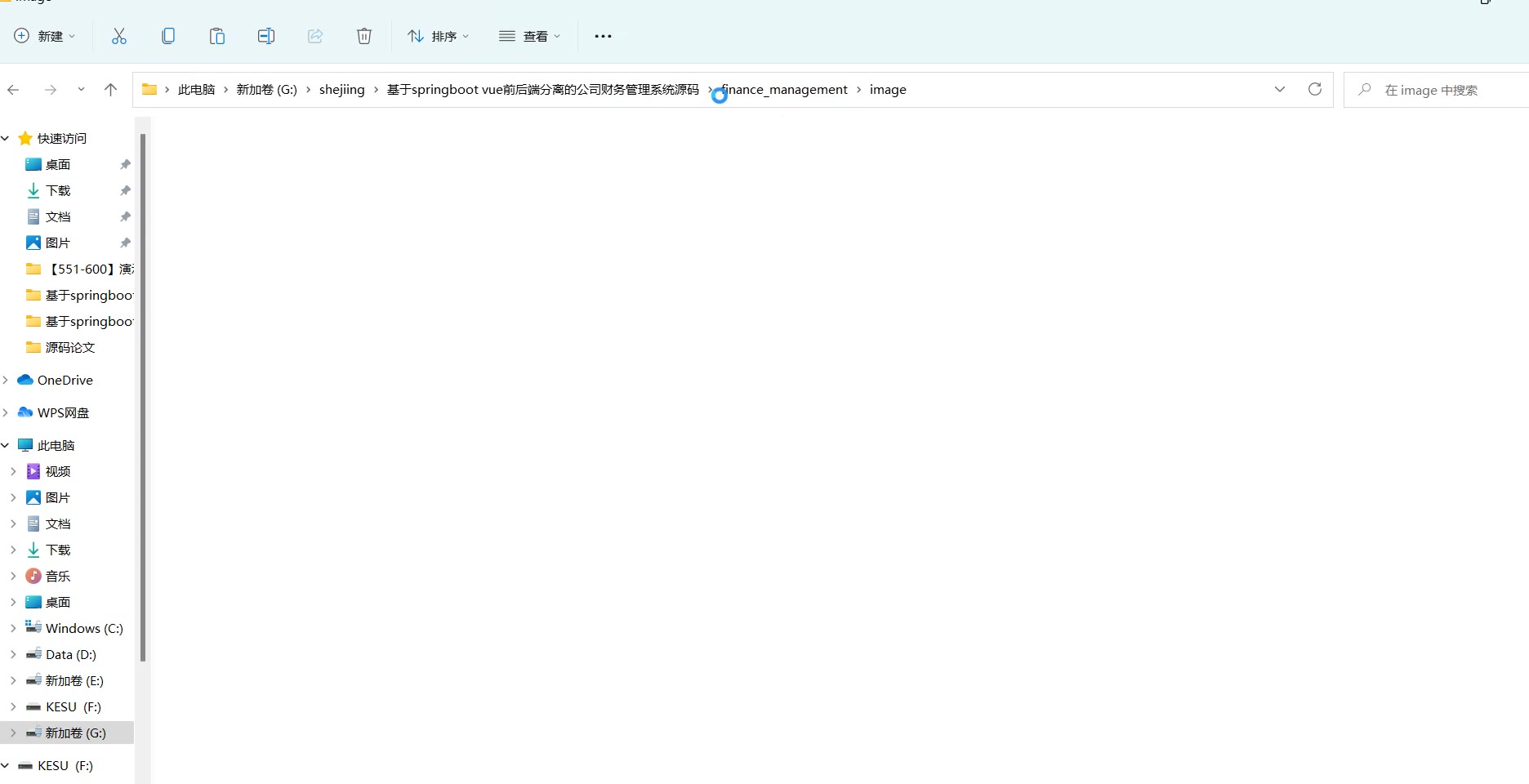The height and width of the screenshot is (784, 1529).
Task: Click the pin icon beside quick-access 图片
Action: (x=125, y=243)
